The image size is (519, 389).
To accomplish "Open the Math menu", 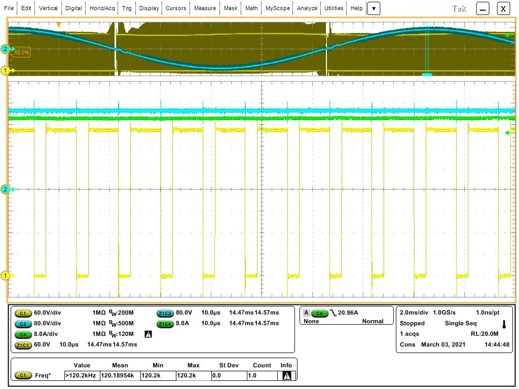I will point(251,8).
